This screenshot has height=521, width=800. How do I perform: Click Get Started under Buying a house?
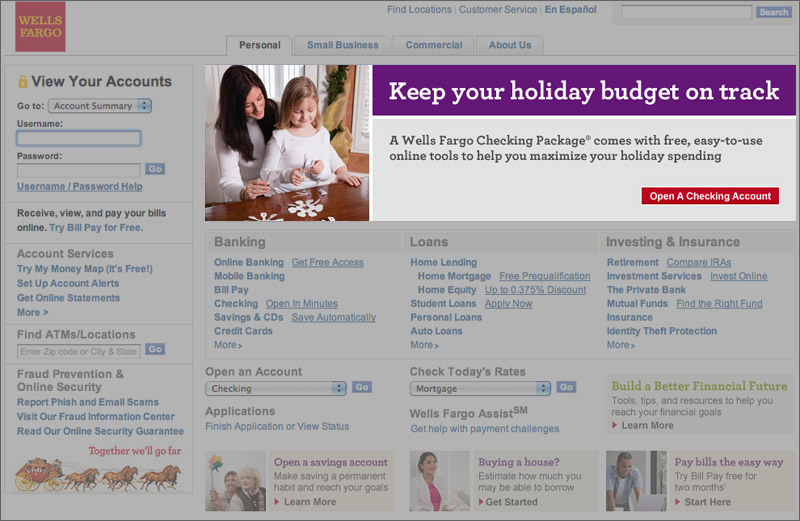pyautogui.click(x=511, y=502)
